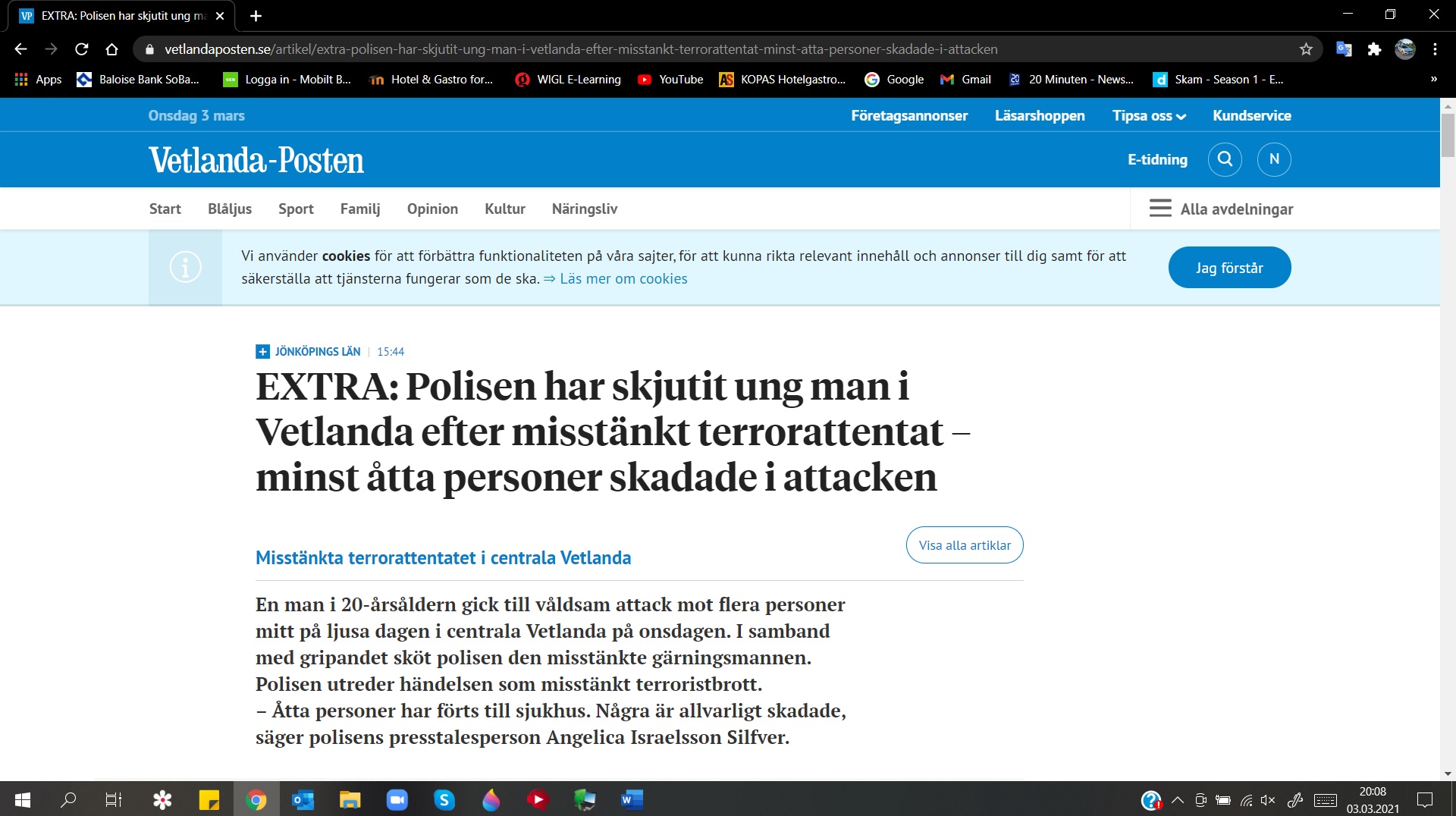Viewport: 1456px width, 816px height.
Task: Click the browser address bar URL
Action: (x=580, y=49)
